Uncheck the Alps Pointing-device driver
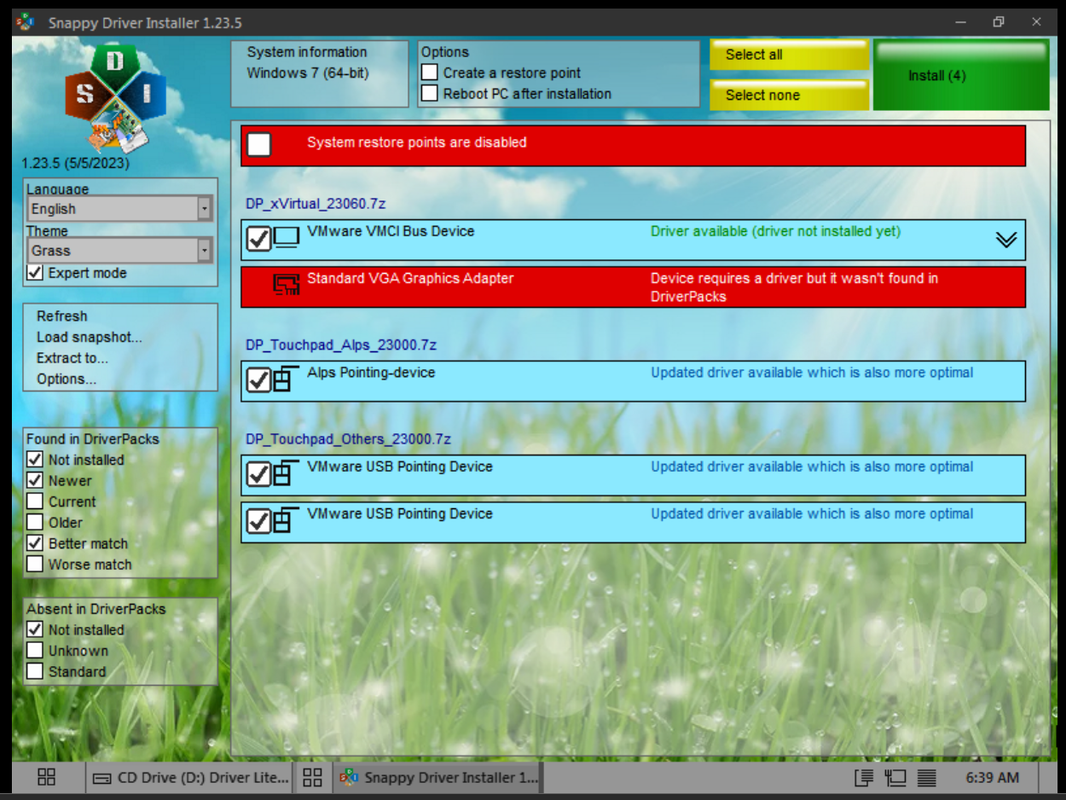Viewport: 1066px width, 800px height. pyautogui.click(x=259, y=380)
